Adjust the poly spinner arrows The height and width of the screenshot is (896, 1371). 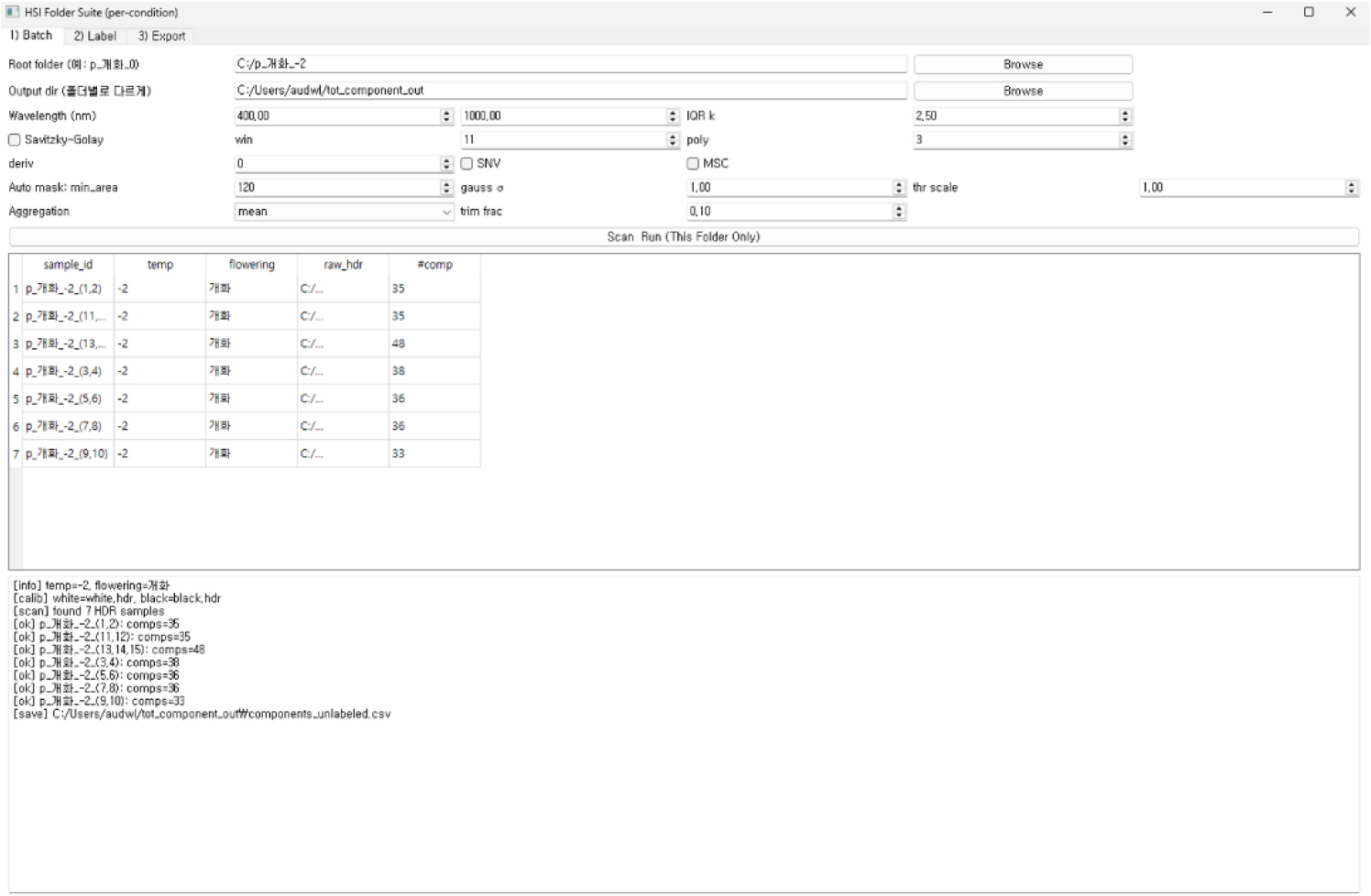click(1125, 140)
